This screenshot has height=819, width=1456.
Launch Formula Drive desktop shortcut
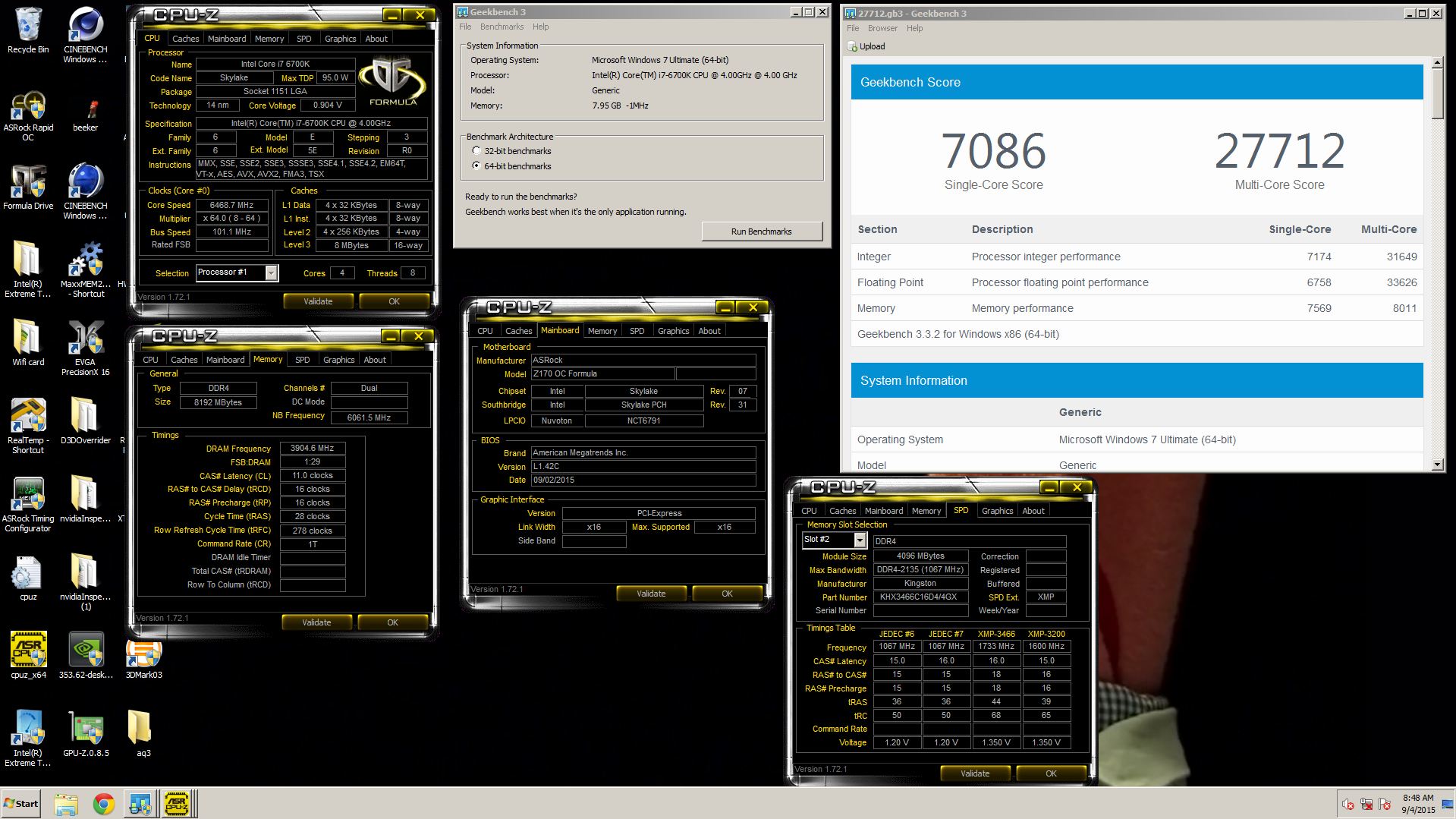[28, 186]
